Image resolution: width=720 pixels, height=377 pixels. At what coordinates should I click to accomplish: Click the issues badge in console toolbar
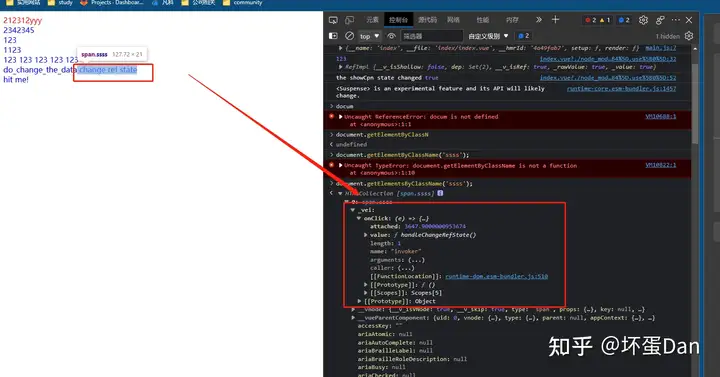click(523, 36)
